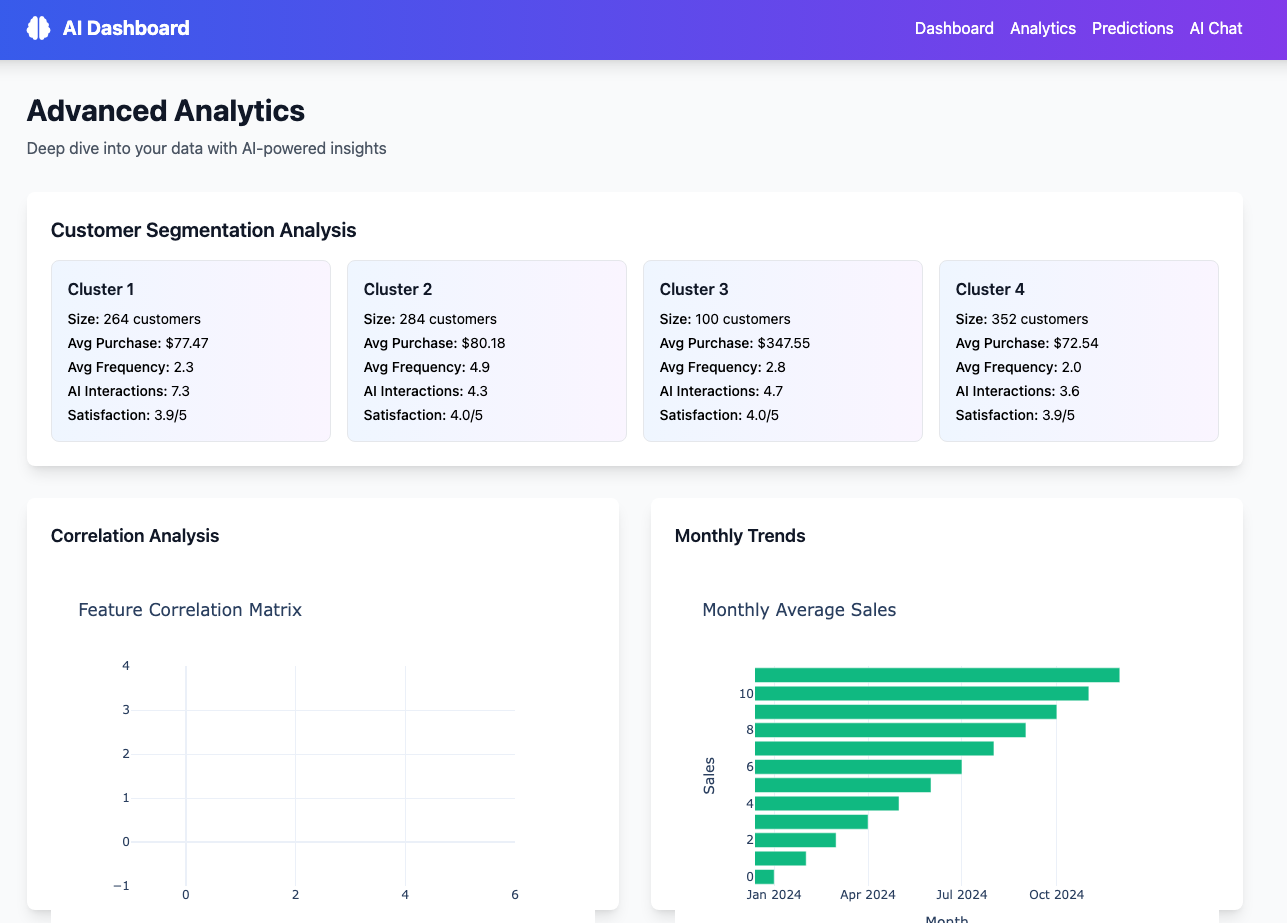The image size is (1287, 923).
Task: Click the brain logo icon
Action: point(38,28)
